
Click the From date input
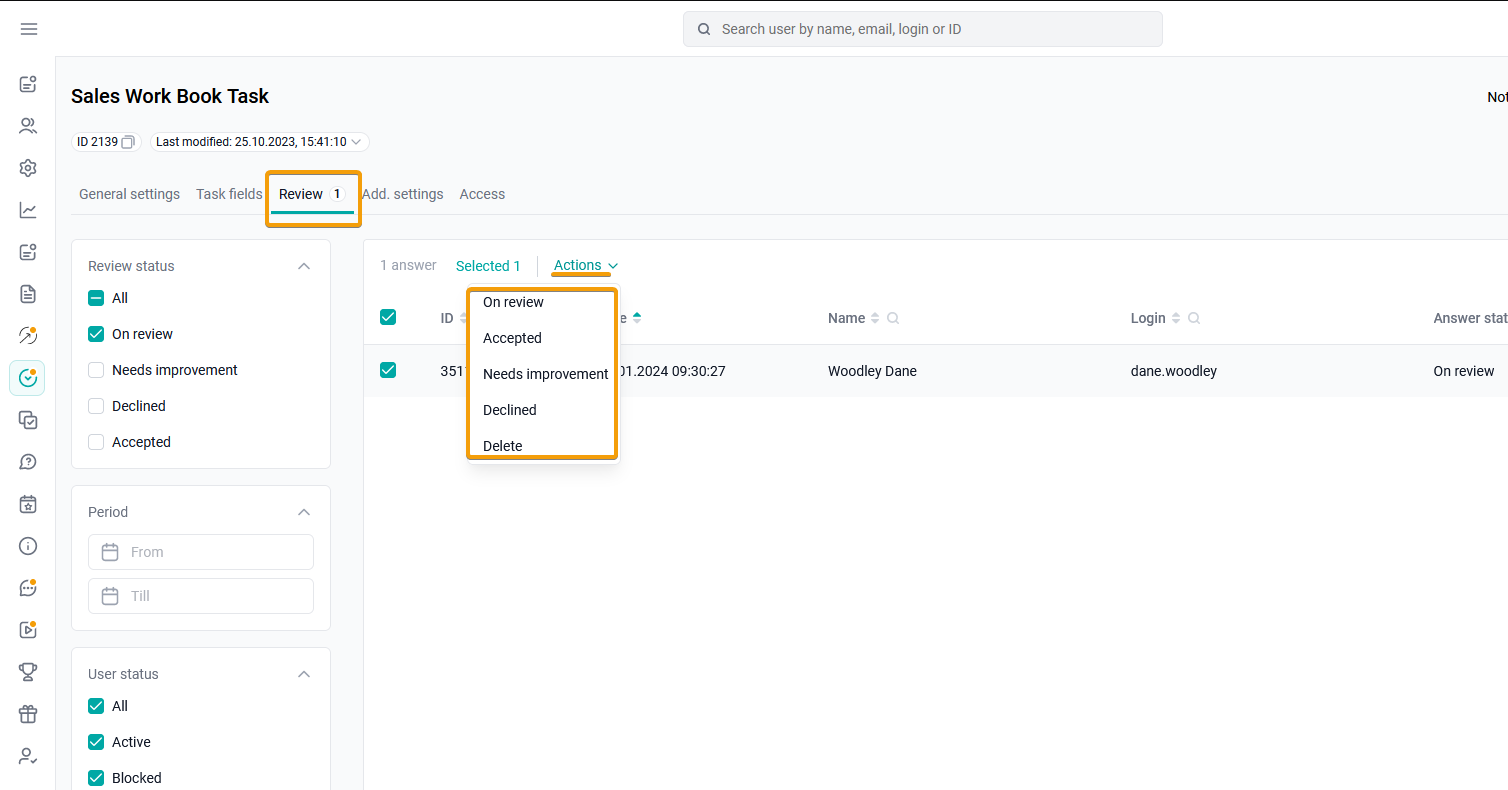click(x=201, y=552)
